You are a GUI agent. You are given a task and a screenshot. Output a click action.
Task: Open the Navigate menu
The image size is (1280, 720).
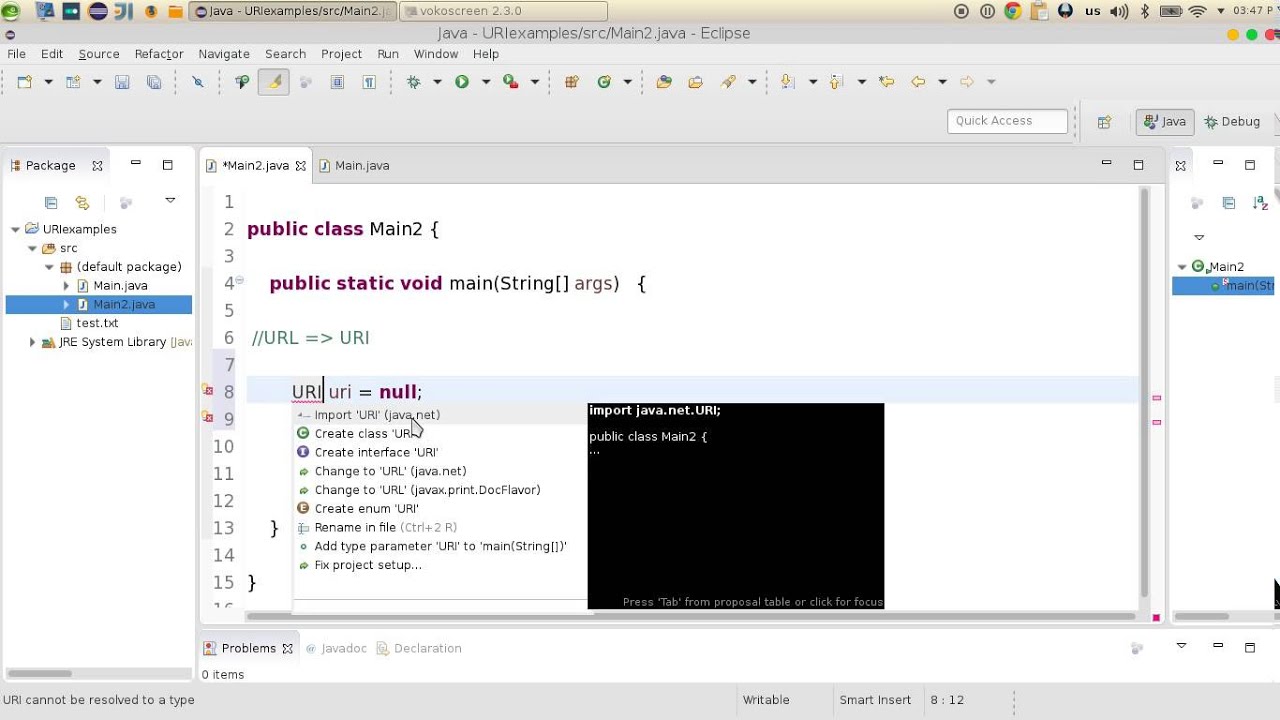(x=224, y=54)
